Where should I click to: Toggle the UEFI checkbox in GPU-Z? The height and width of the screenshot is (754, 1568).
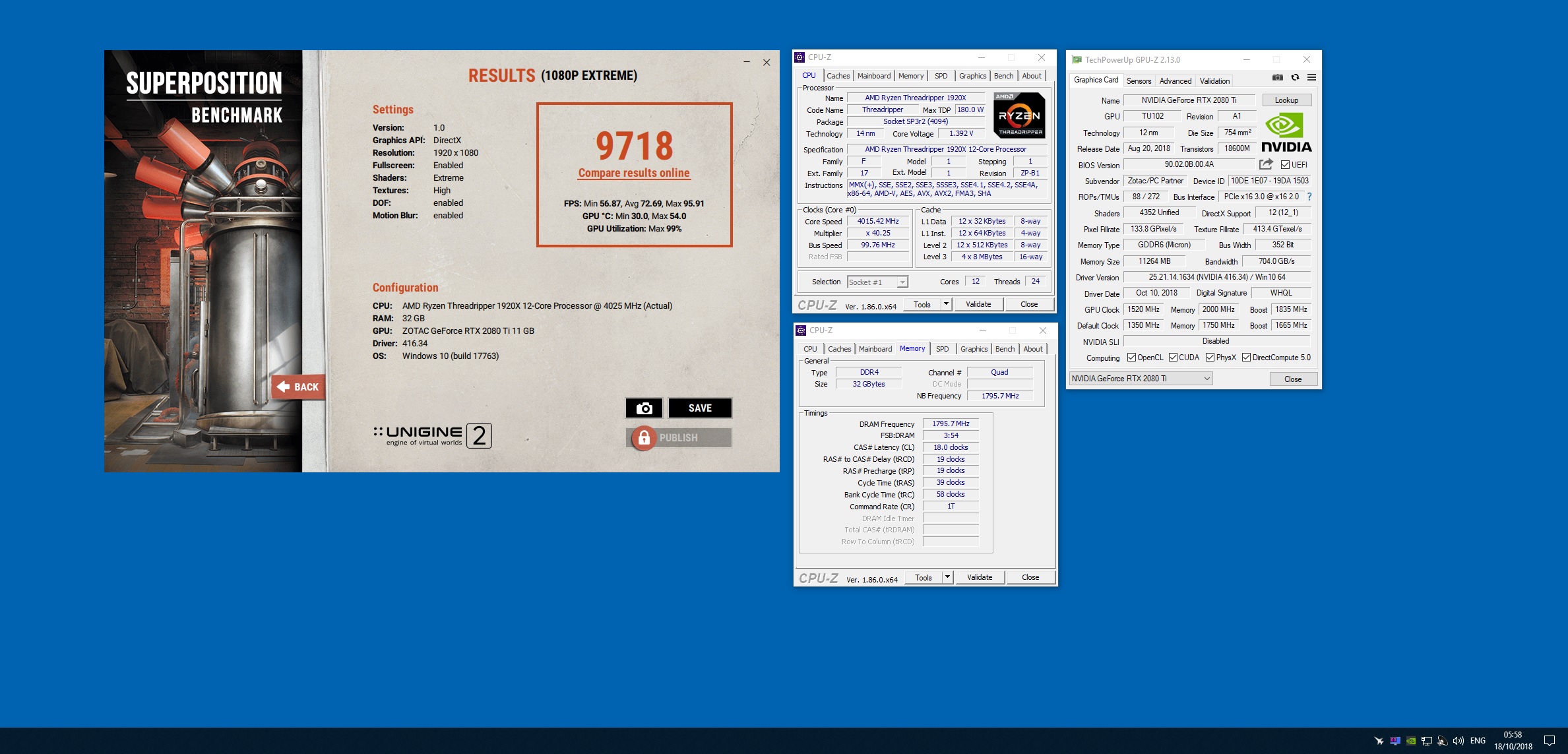tap(1285, 165)
